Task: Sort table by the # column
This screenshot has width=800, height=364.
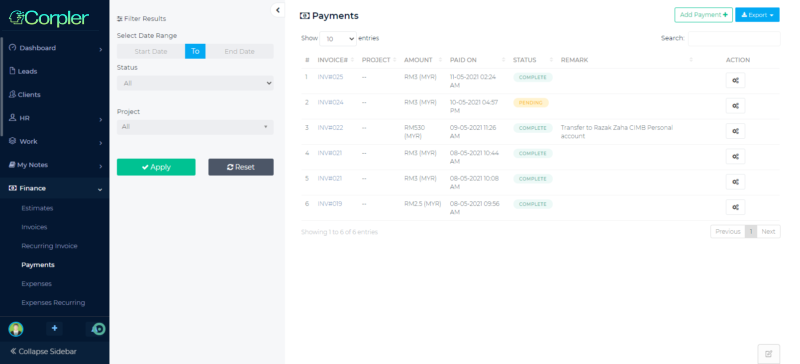Action: [x=307, y=60]
